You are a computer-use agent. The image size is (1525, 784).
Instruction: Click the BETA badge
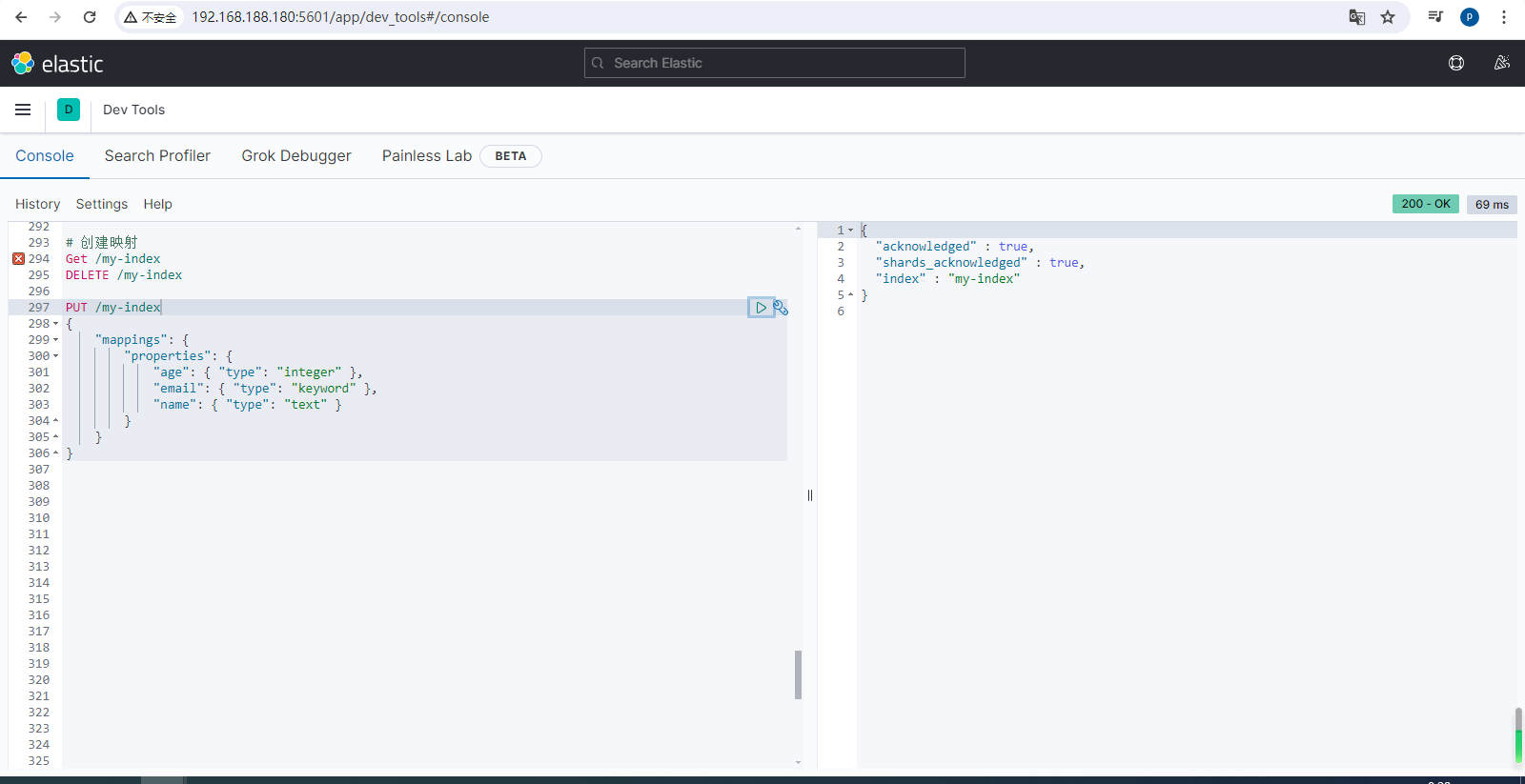511,156
